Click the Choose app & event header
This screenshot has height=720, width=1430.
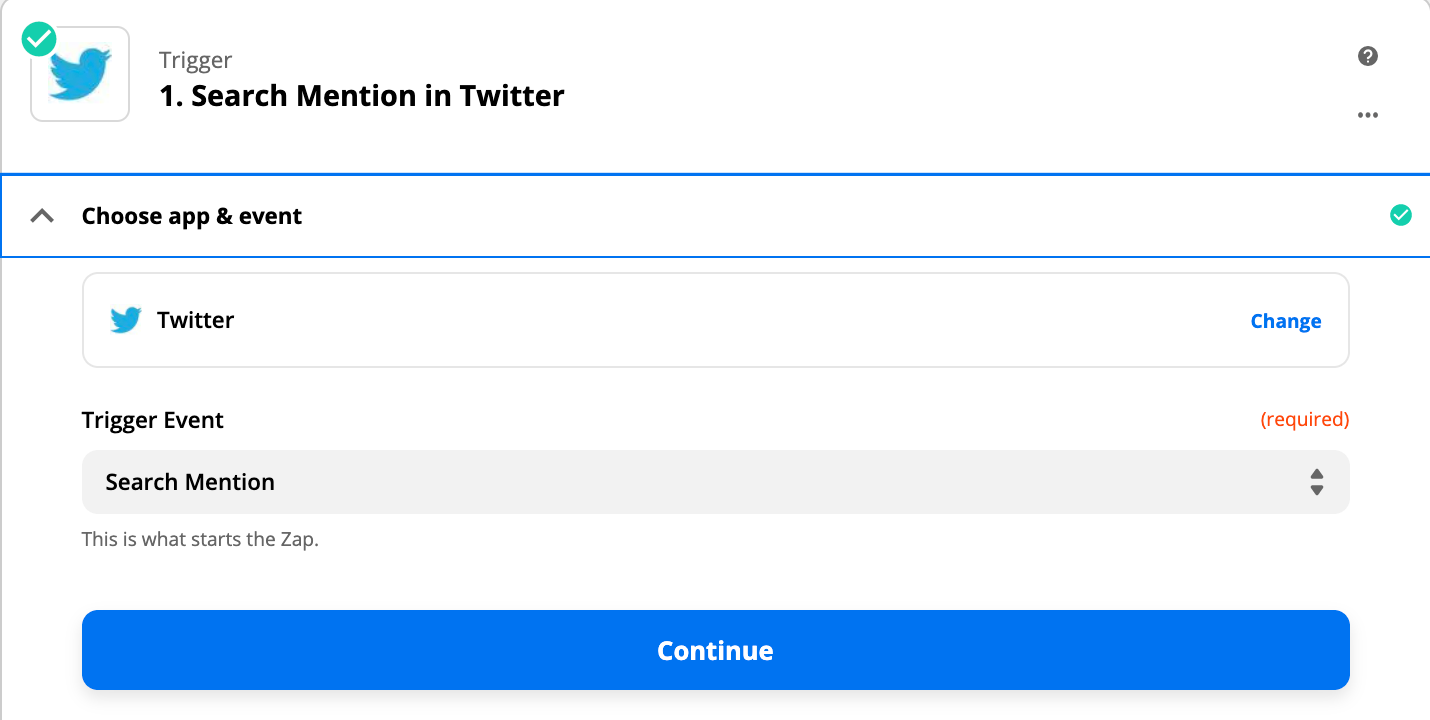192,216
